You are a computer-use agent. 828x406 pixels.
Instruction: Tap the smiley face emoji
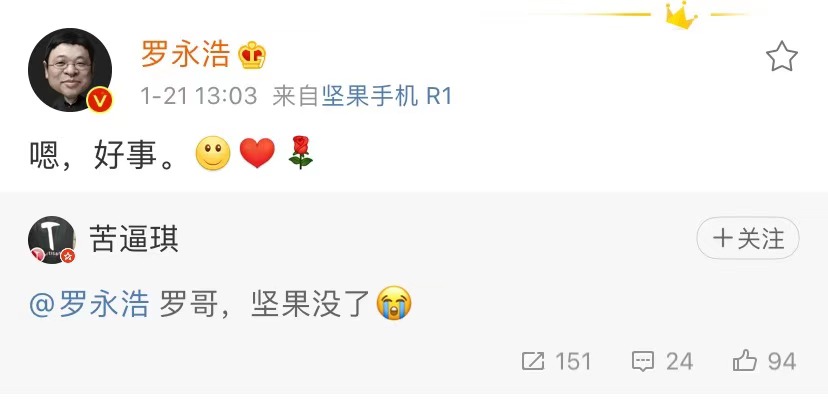(x=213, y=154)
